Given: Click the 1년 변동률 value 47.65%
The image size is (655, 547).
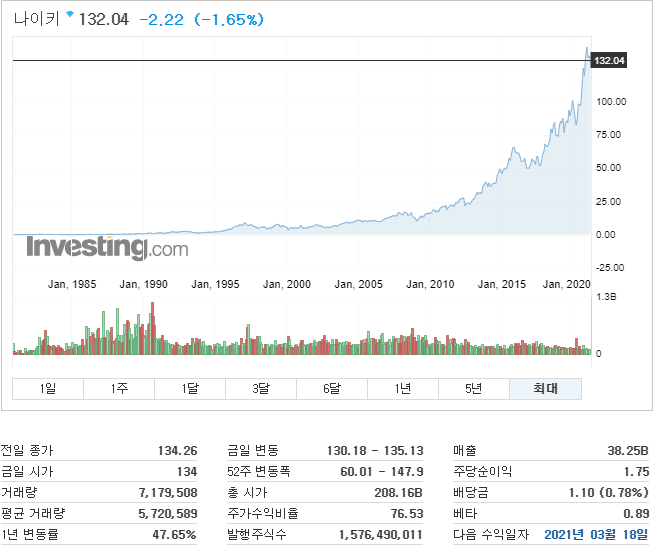Looking at the screenshot, I should point(174,534).
